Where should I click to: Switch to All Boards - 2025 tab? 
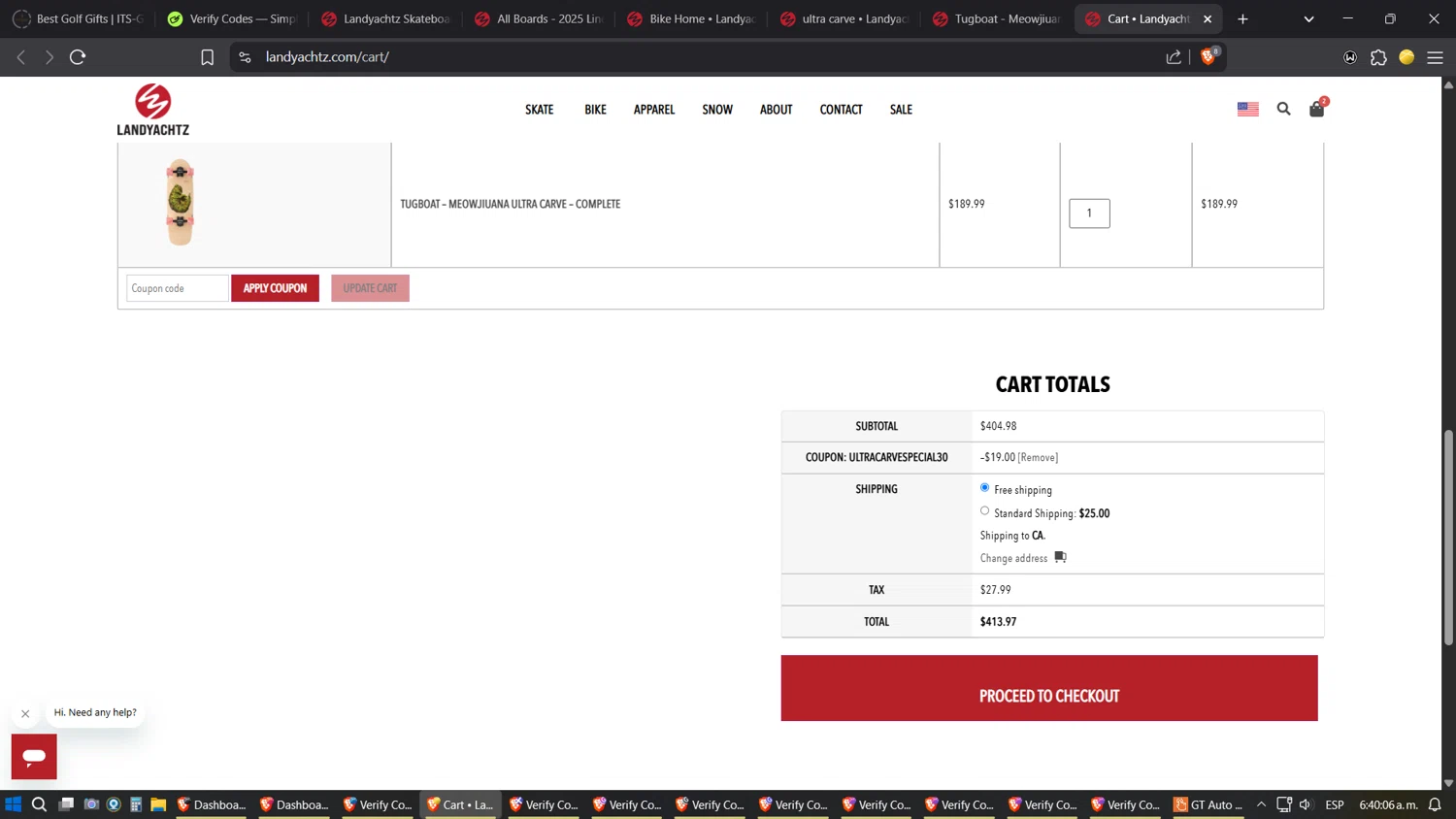539,18
